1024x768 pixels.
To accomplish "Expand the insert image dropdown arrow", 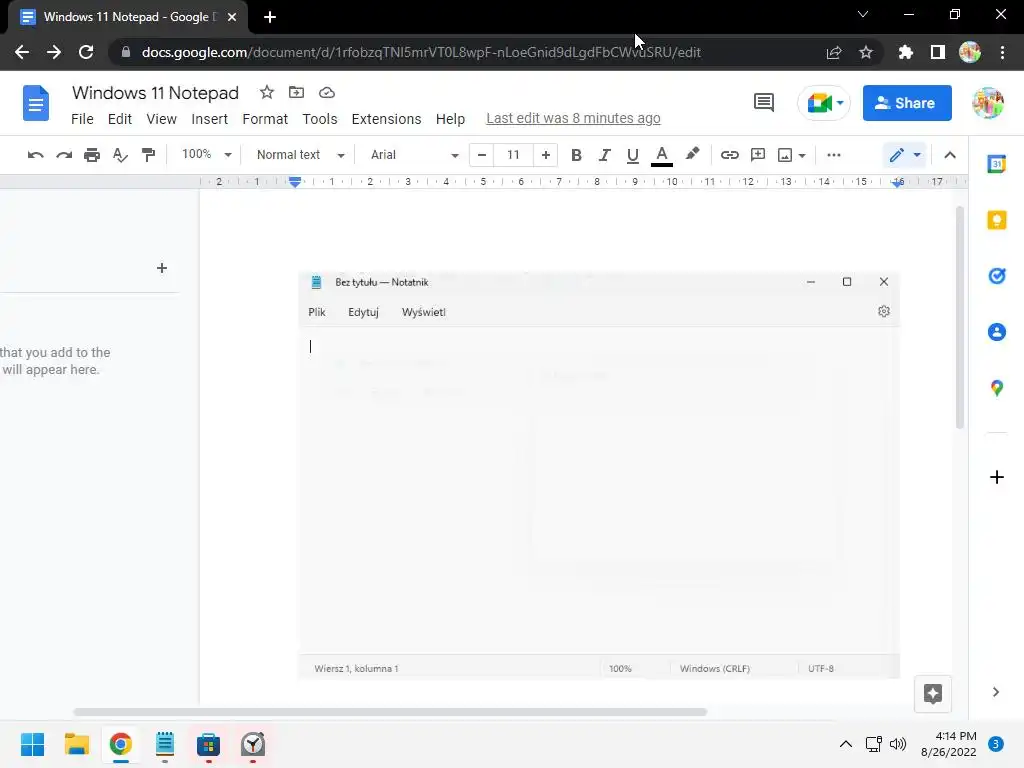I will point(802,155).
